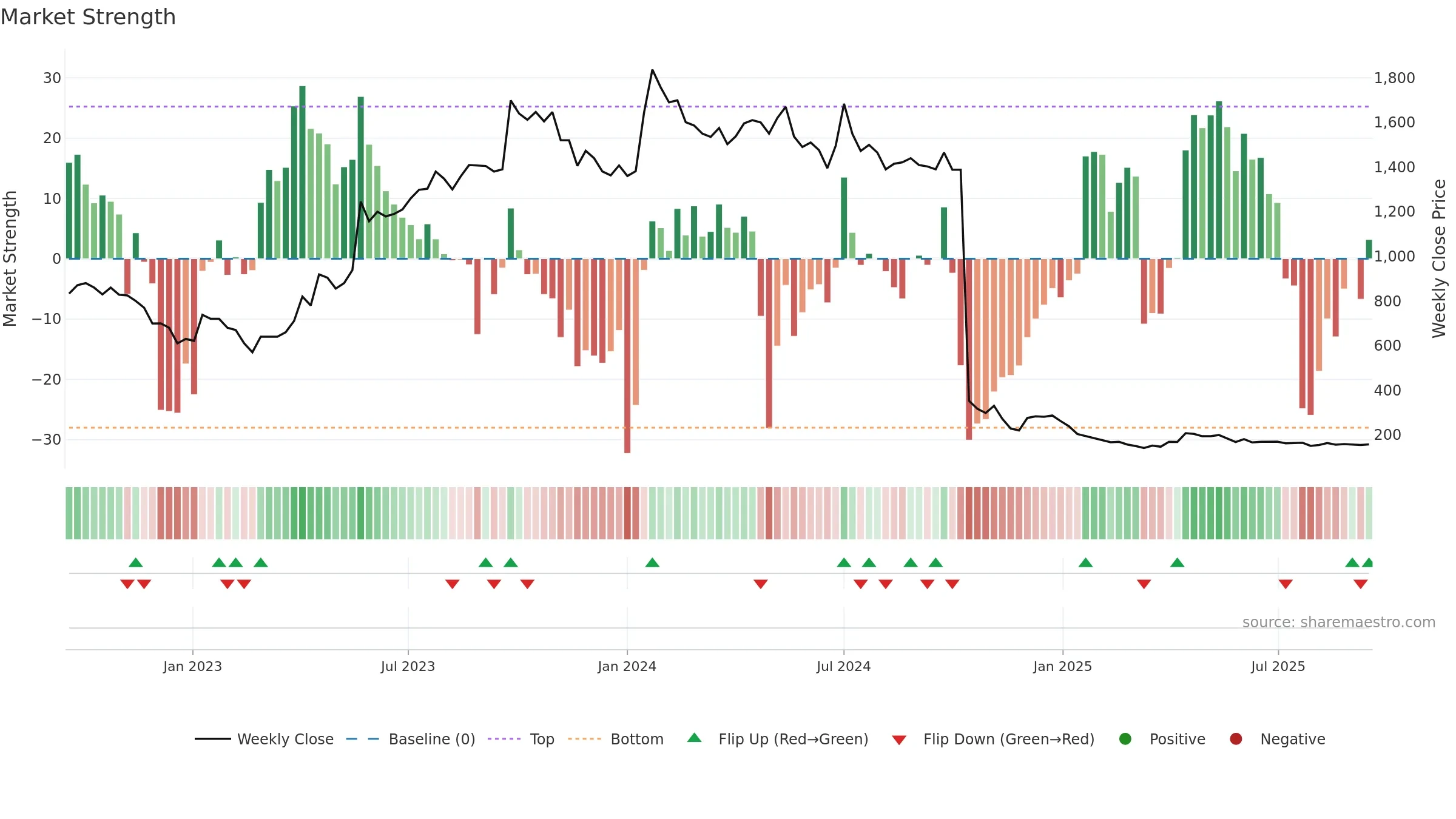Click the Jan 2025 x-axis label
Image resolution: width=1456 pixels, height=819 pixels.
tap(1063, 667)
